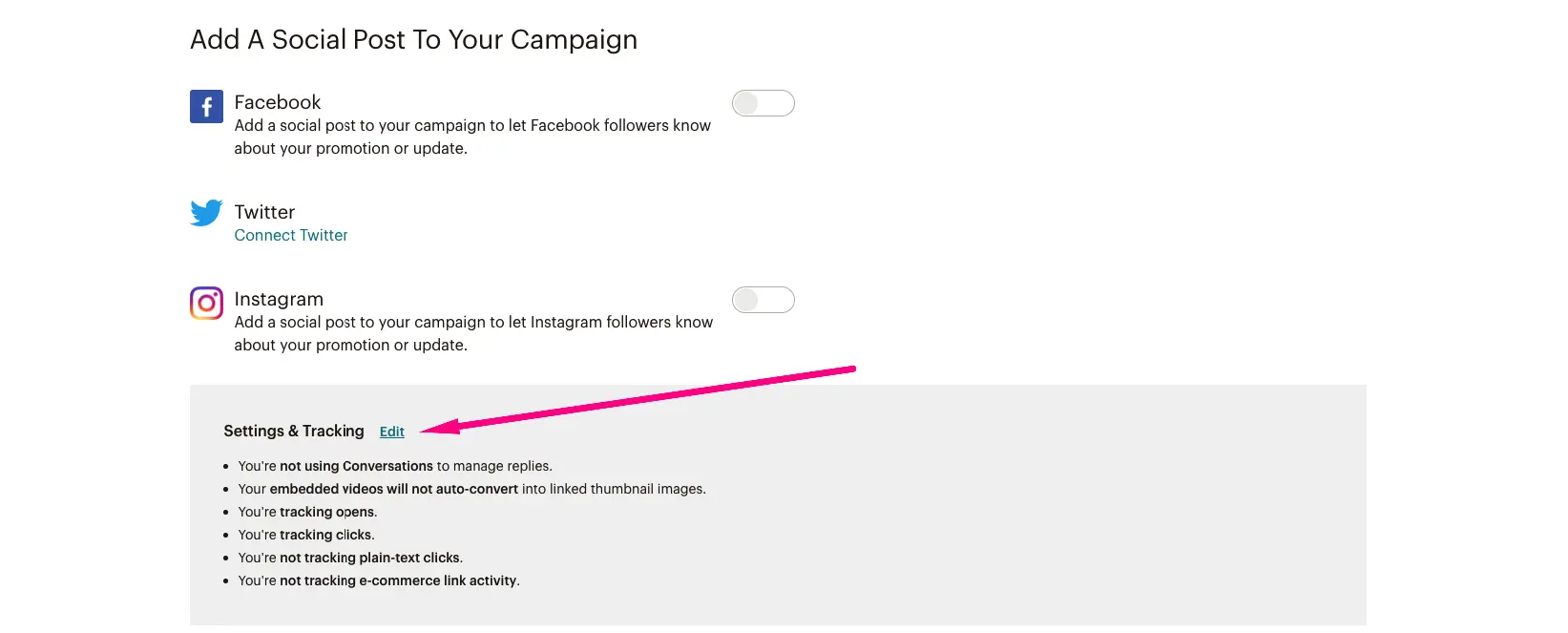Click the Facebook followers description text
Viewport: 1568px width, 633px height.
tap(472, 137)
